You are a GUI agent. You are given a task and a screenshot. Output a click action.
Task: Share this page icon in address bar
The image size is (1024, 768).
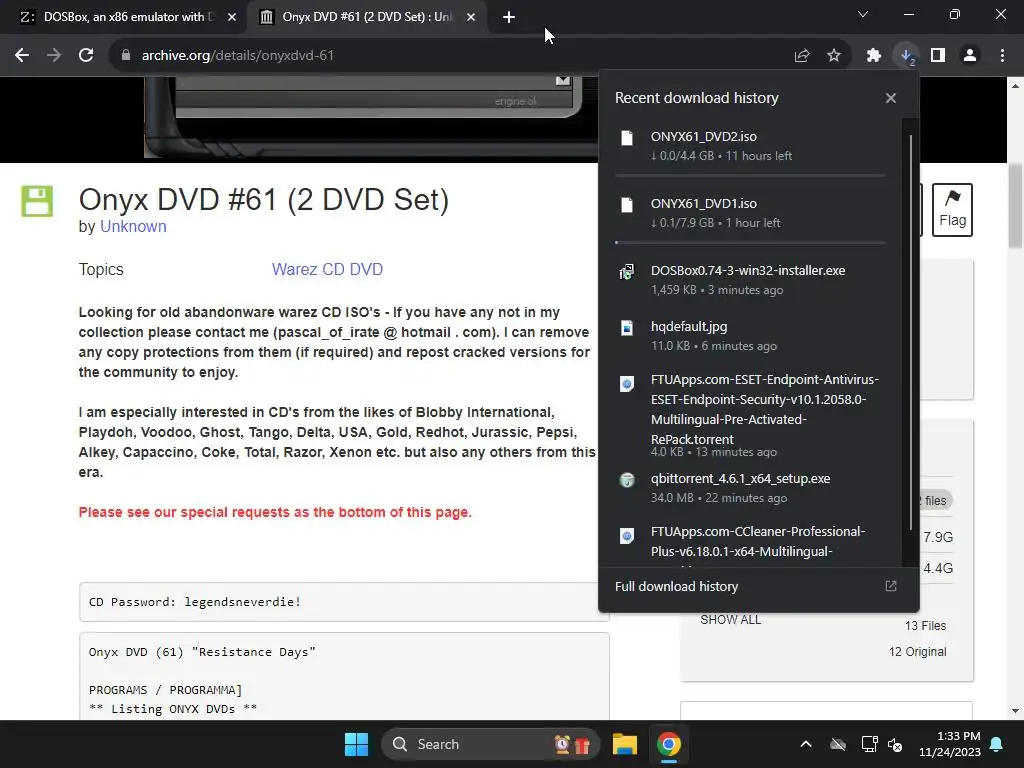click(x=802, y=56)
